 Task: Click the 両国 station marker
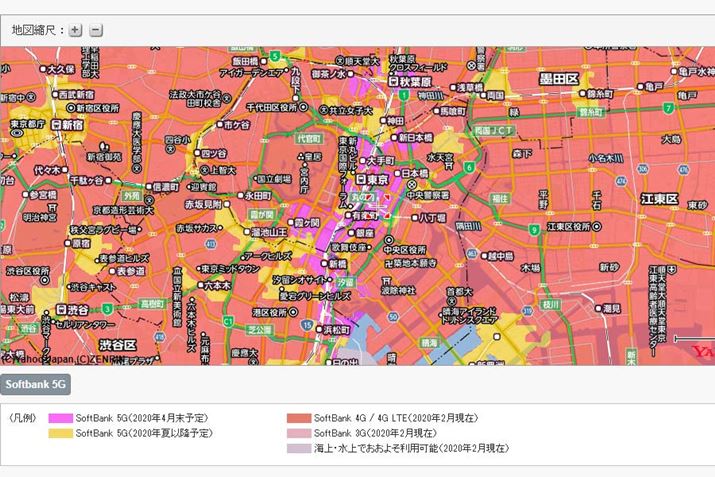[x=483, y=95]
